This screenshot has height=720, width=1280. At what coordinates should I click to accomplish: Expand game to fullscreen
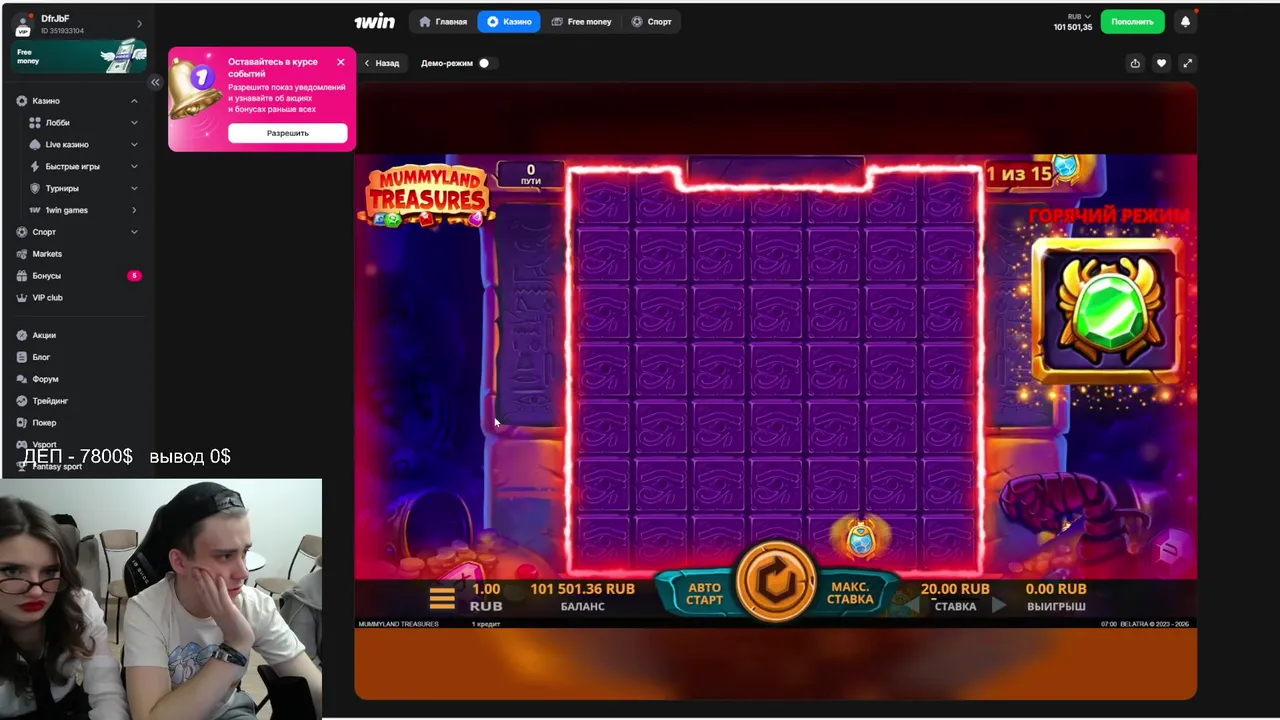click(x=1187, y=63)
